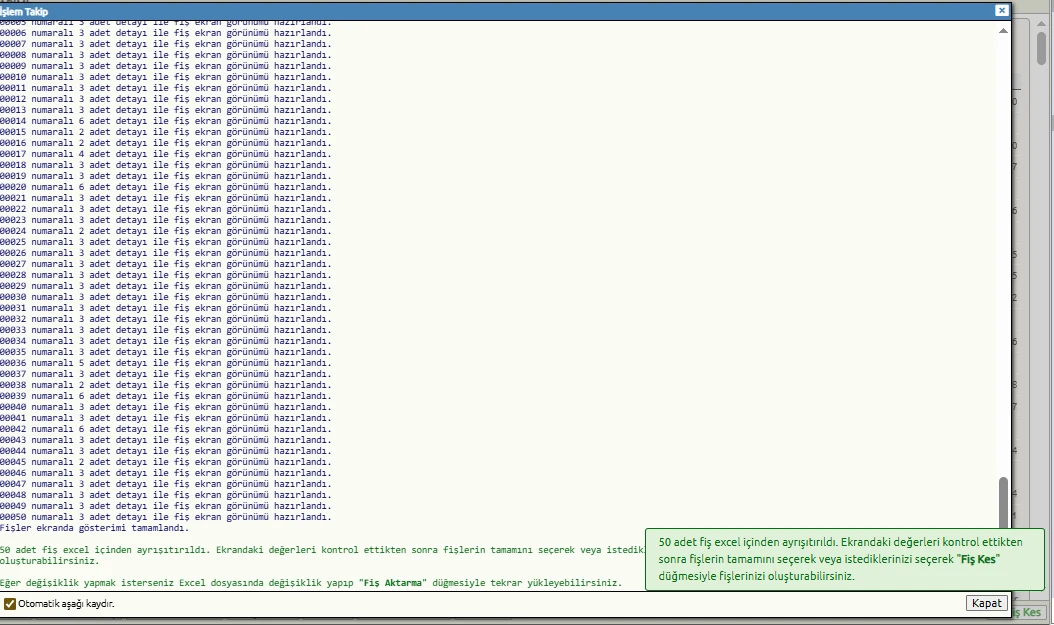The image size is (1054, 625).
Task: Click the 00015 line with 2 adet detayı
Action: tap(165, 132)
